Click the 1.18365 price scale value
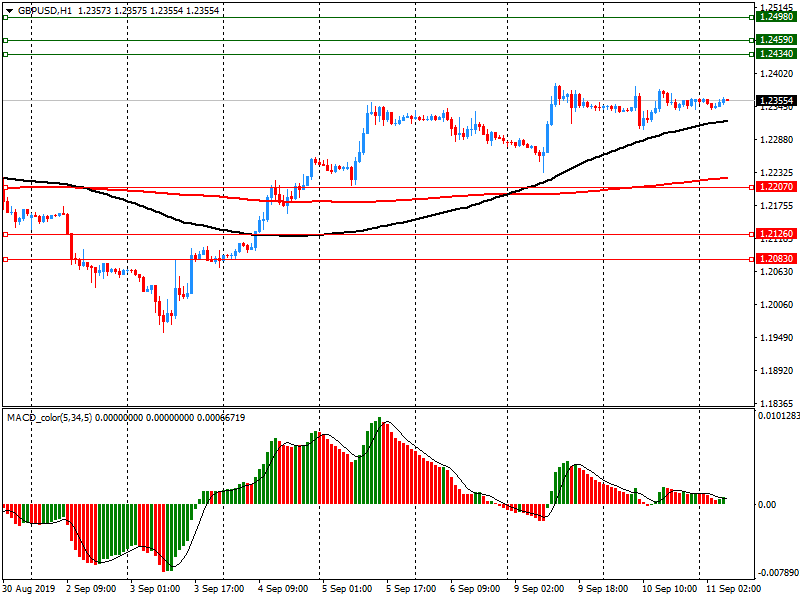Viewport: 800px width, 600px height. coord(777,403)
